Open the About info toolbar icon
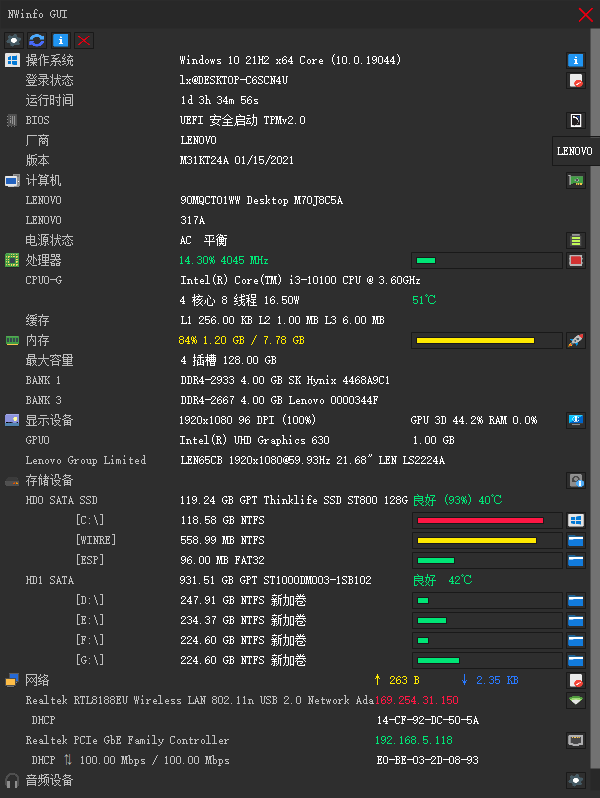 tap(61, 40)
